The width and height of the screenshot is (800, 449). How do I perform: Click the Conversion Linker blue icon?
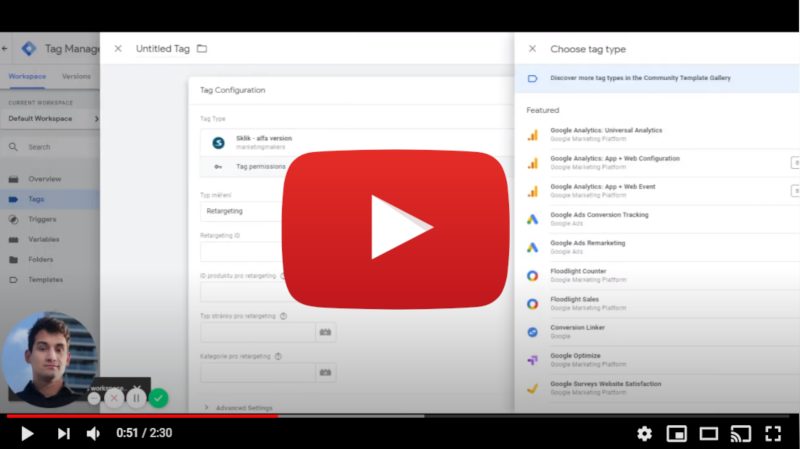pos(532,332)
